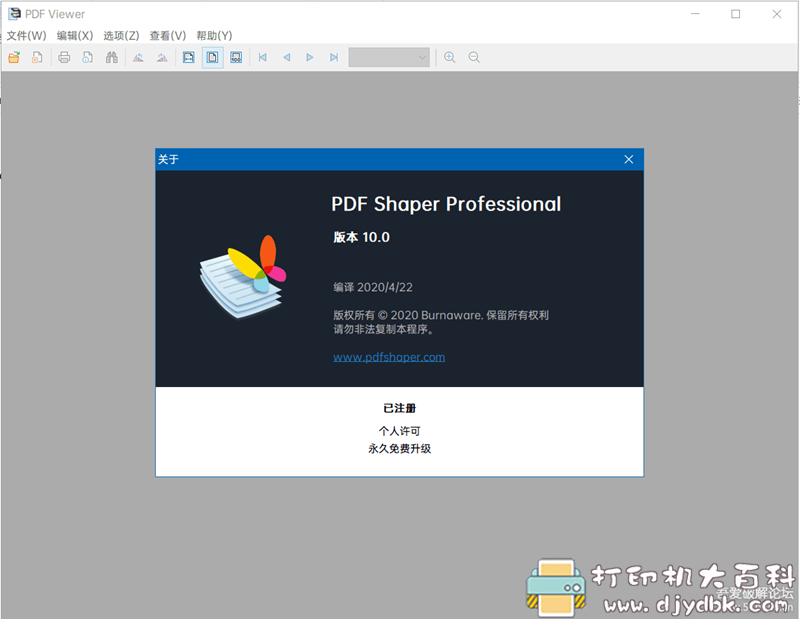
Task: Open the 选项(Z) menu
Action: (121, 36)
